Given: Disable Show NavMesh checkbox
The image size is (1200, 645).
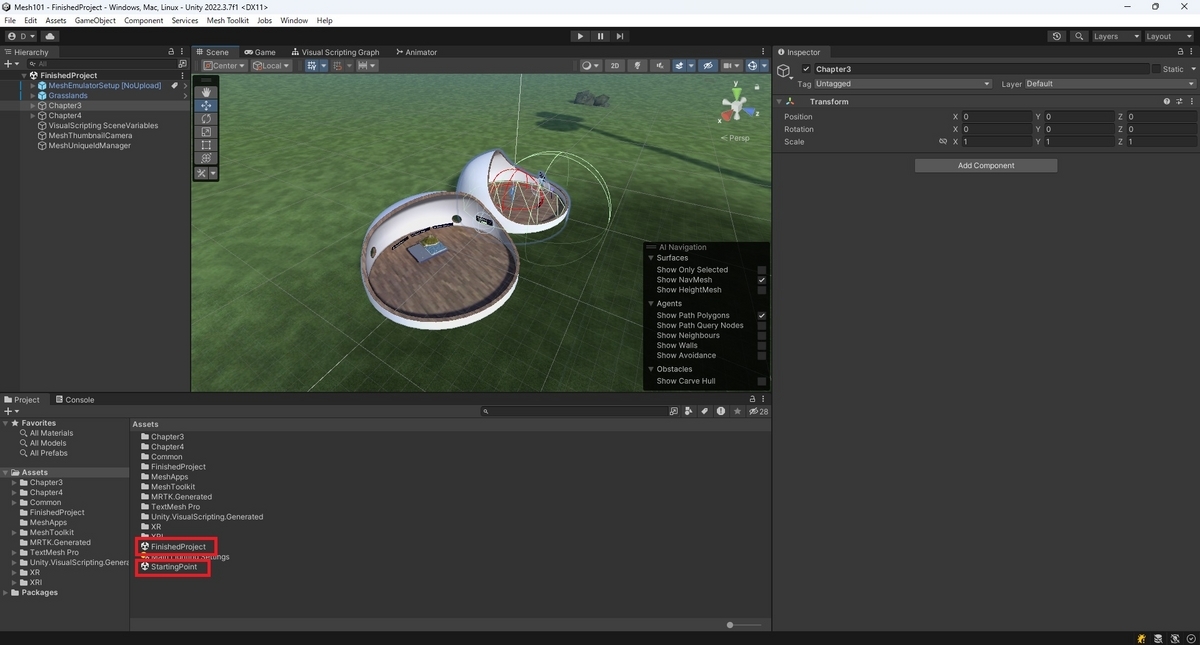Looking at the screenshot, I should [x=762, y=280].
